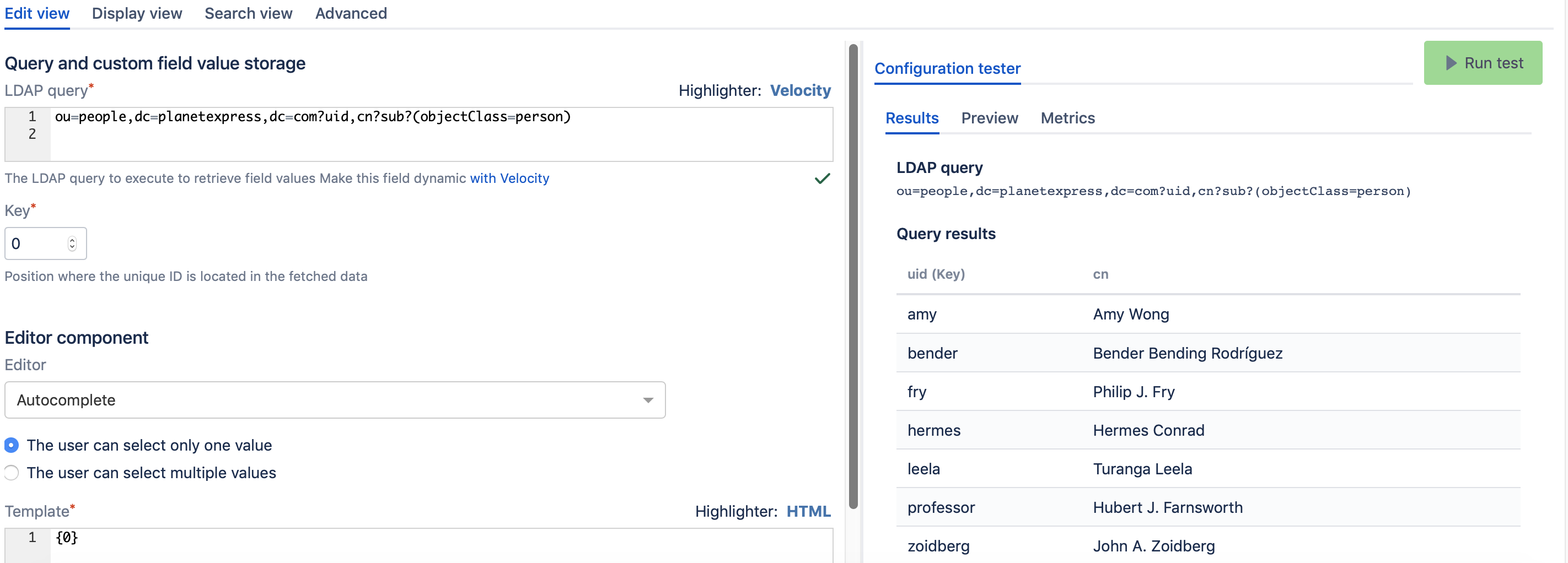The width and height of the screenshot is (1568, 563).
Task: Click the Key field stepper arrows
Action: [x=72, y=244]
